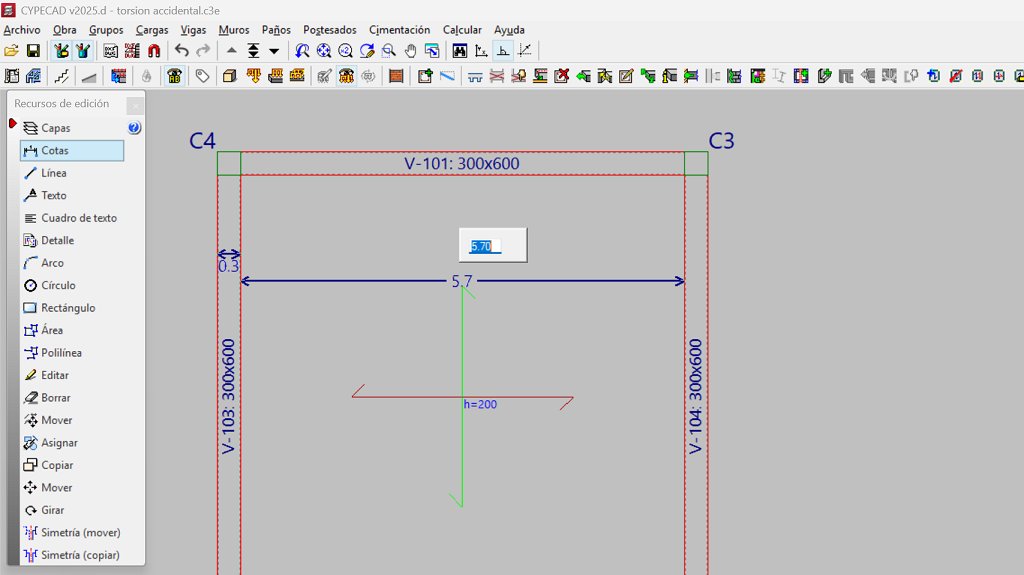Select Capas in the editing resources list
The width and height of the screenshot is (1024, 575).
coord(55,128)
